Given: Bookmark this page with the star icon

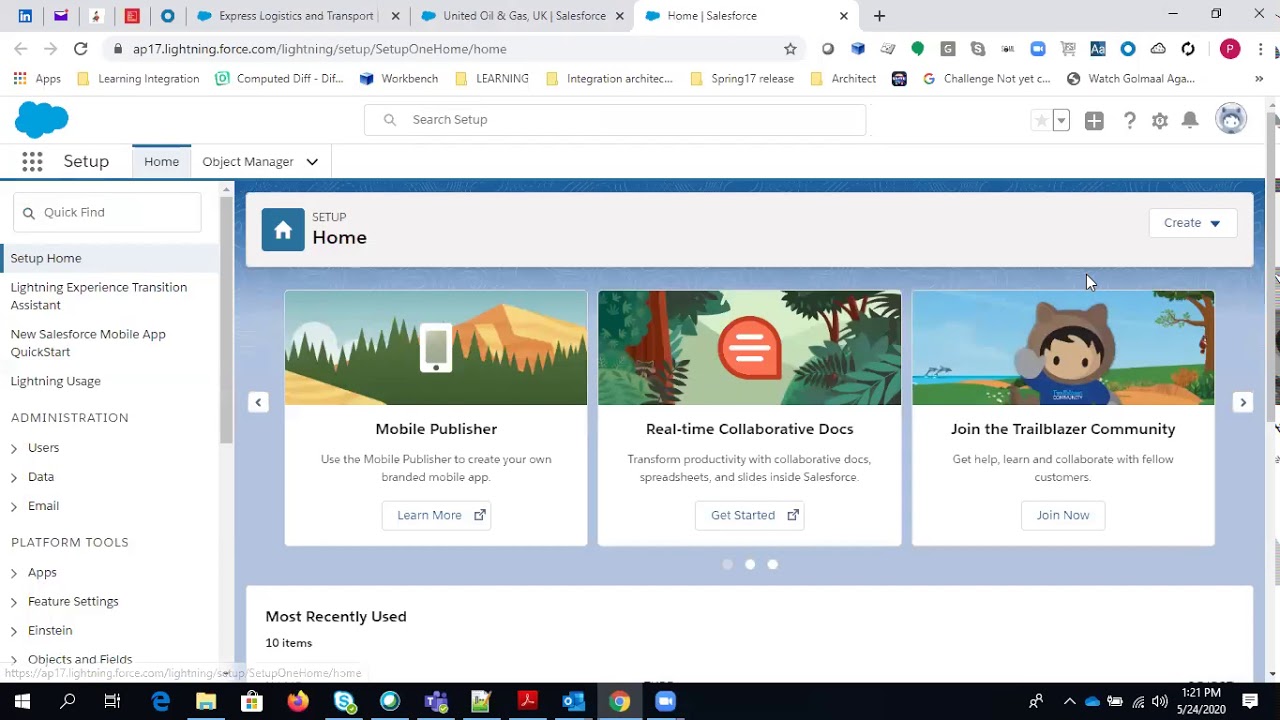Looking at the screenshot, I should coord(790,48).
